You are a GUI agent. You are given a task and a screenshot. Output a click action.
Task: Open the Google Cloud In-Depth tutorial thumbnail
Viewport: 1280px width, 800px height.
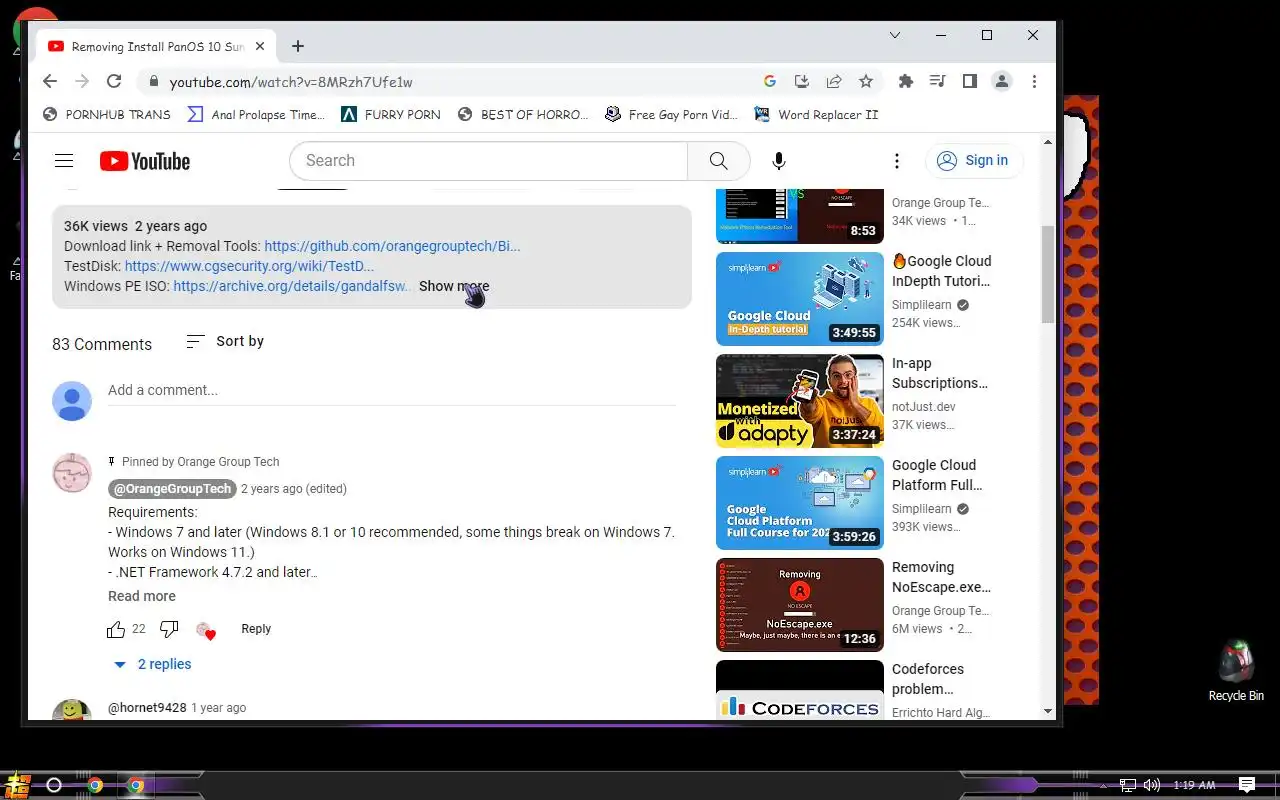coord(800,299)
